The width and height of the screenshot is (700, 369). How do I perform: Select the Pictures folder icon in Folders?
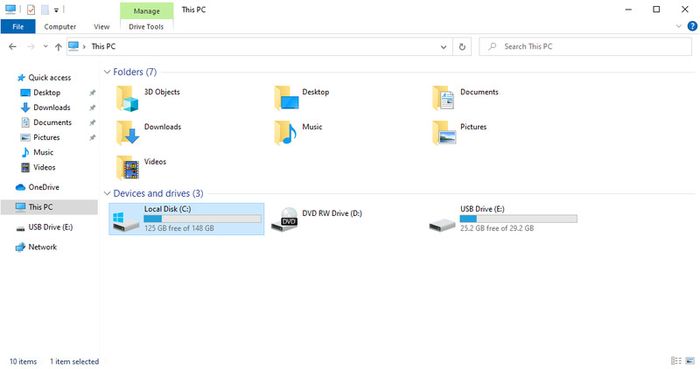(444, 133)
